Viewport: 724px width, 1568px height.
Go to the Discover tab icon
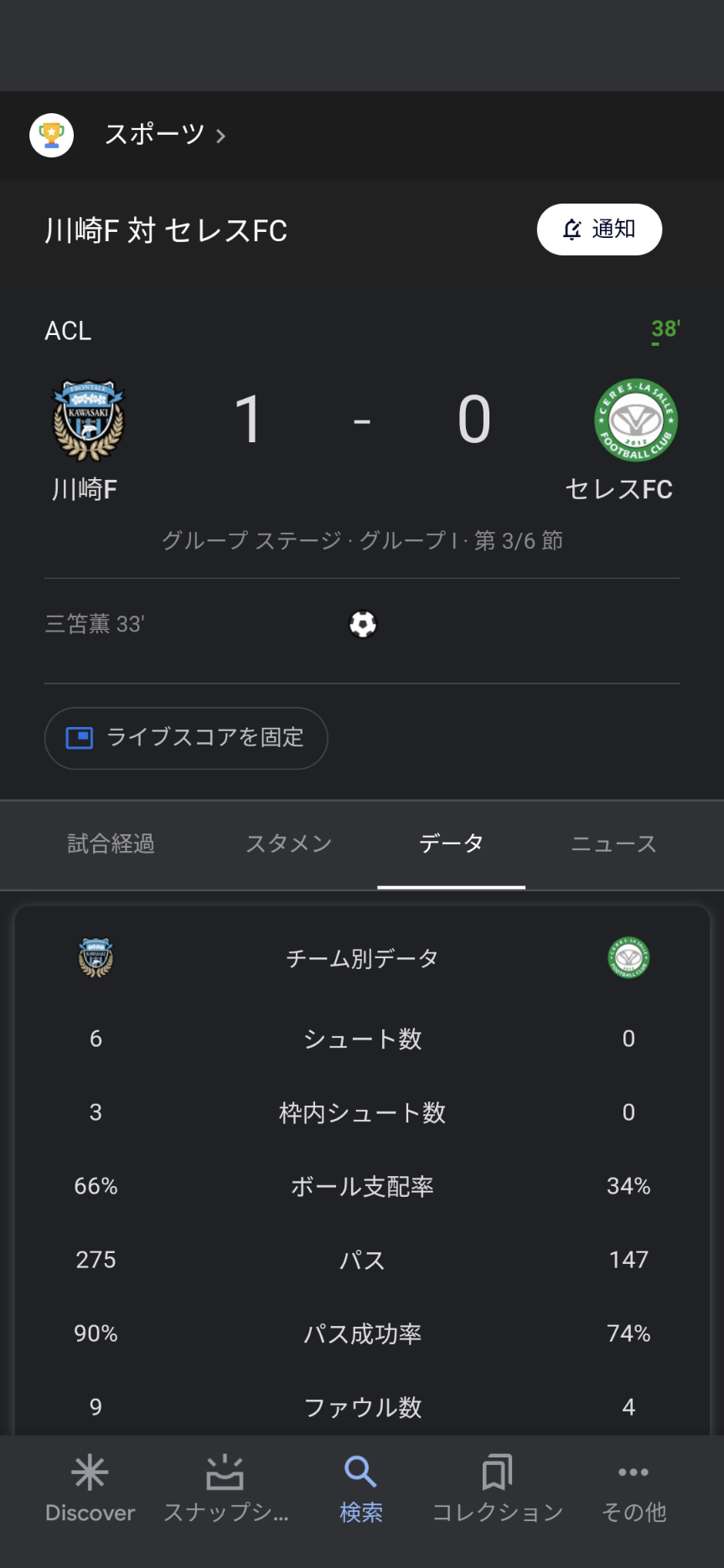[x=90, y=1473]
